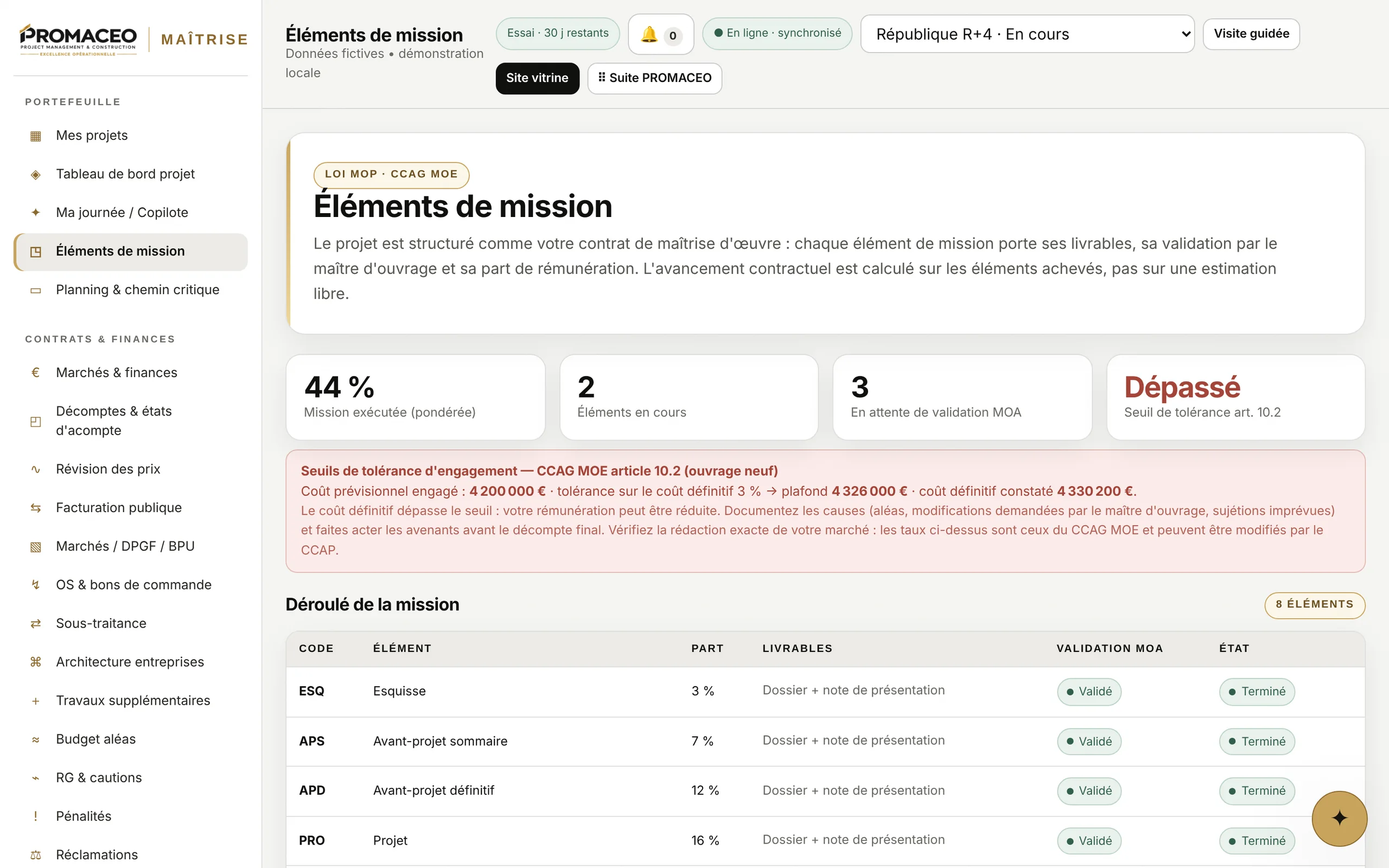Click the En ligne synchronisé status pill
Viewport: 1389px width, 868px height.
pyautogui.click(x=777, y=33)
